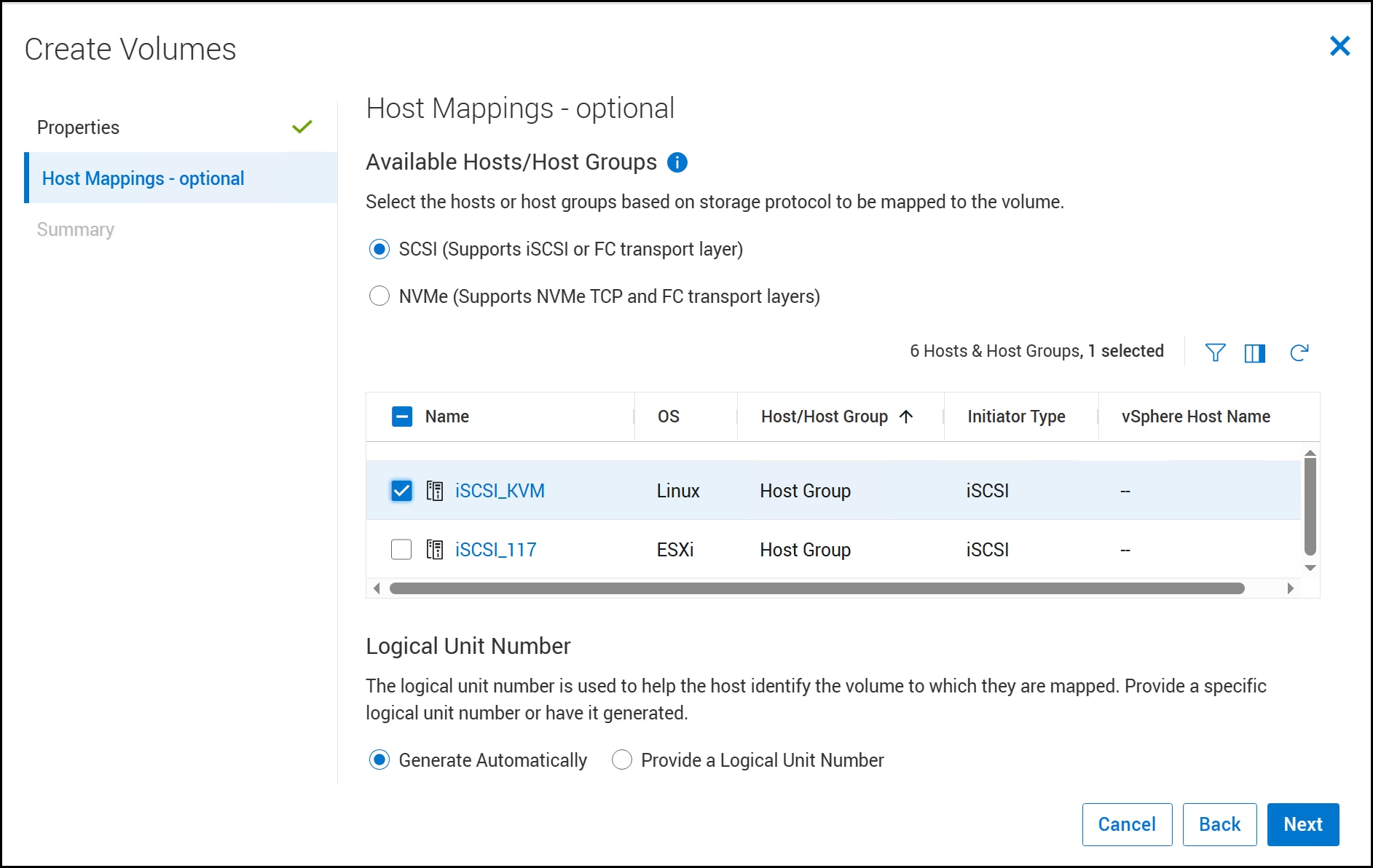This screenshot has width=1373, height=868.
Task: Click the horizontal scroll-left arrow
Action: pyautogui.click(x=377, y=588)
